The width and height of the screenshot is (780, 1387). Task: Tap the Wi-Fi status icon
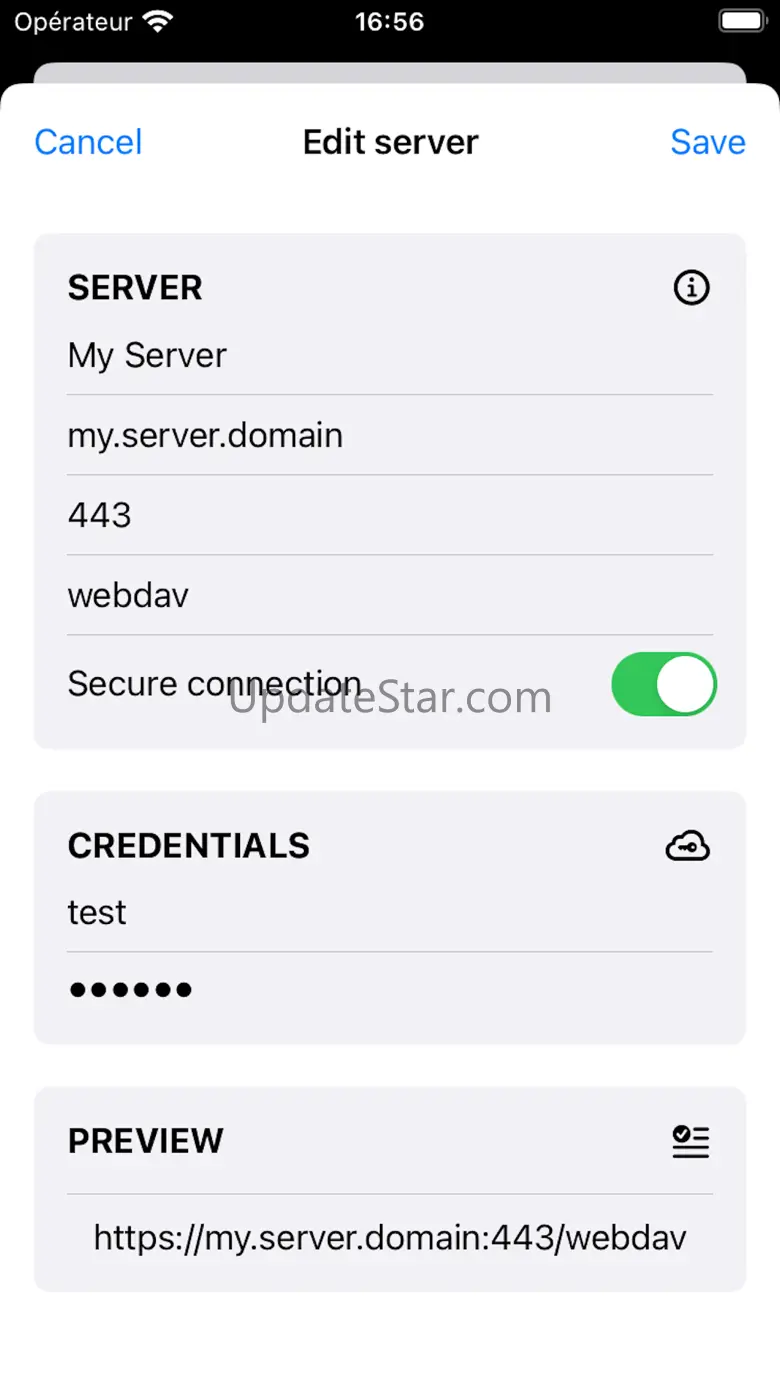[157, 22]
